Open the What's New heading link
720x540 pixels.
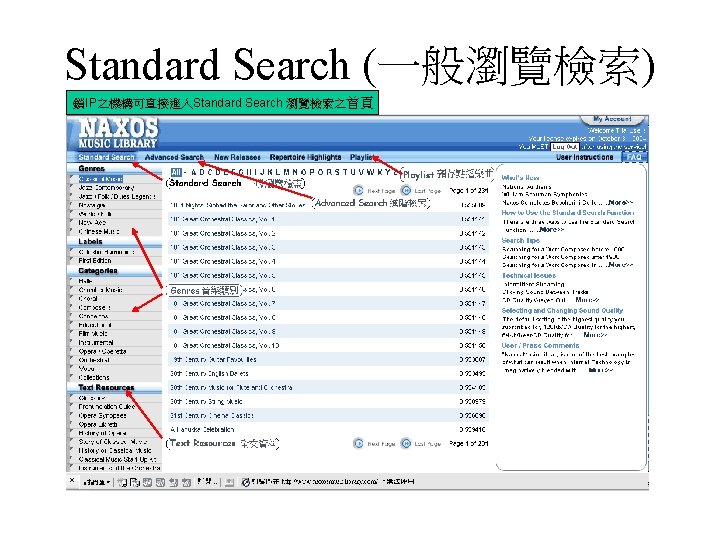pyautogui.click(x=520, y=178)
